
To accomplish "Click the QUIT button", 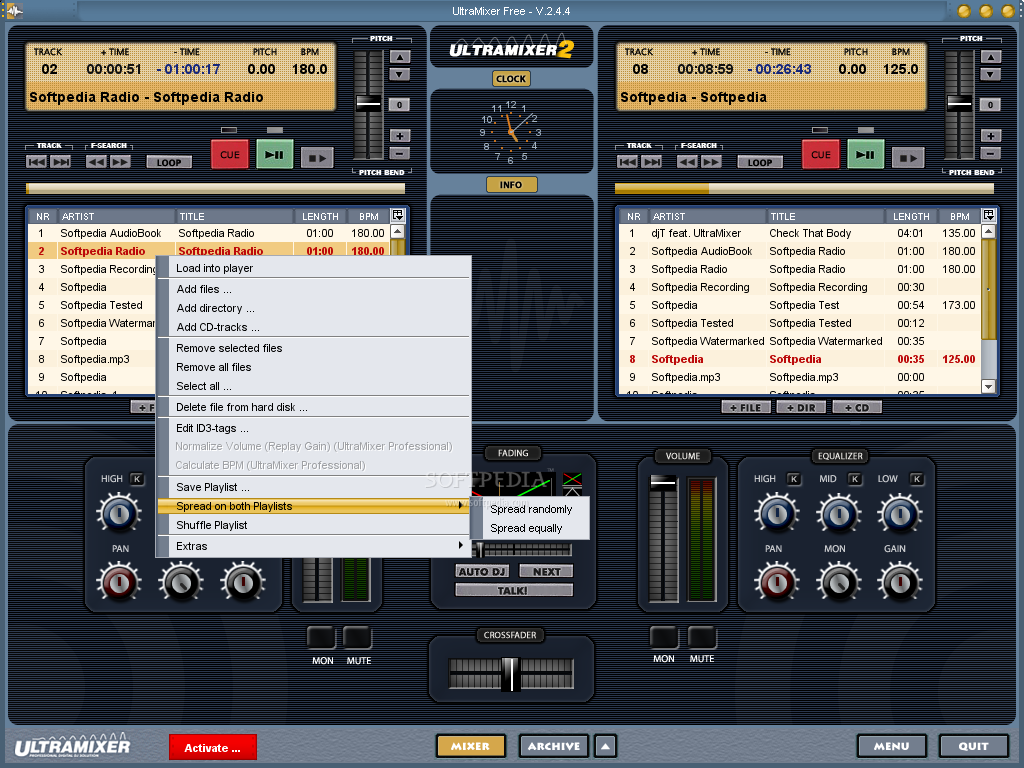I will (x=973, y=746).
